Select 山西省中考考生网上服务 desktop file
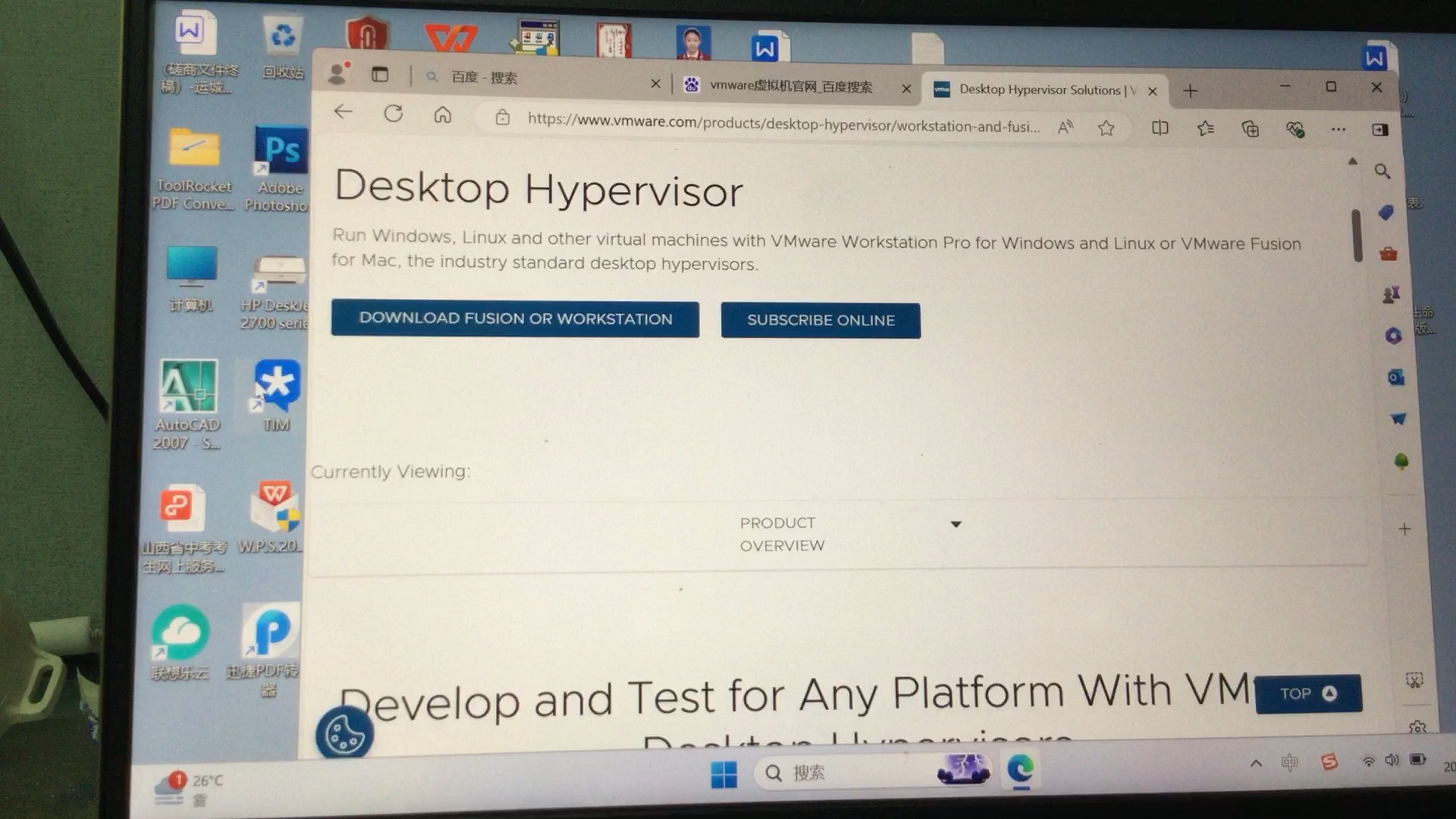 pos(183,529)
